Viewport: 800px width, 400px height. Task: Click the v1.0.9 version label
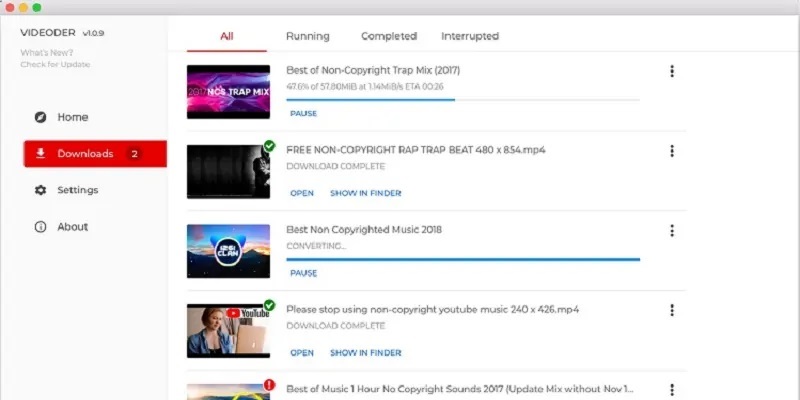coord(93,33)
